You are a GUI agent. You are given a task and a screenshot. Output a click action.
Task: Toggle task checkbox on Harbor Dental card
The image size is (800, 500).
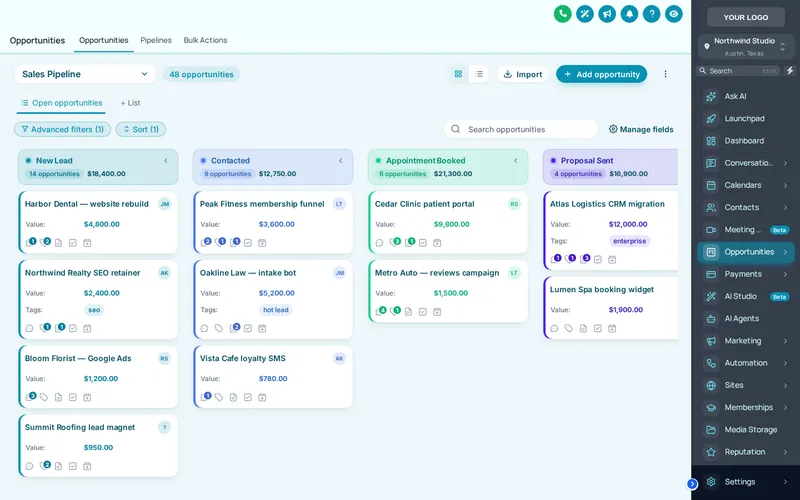coord(73,243)
